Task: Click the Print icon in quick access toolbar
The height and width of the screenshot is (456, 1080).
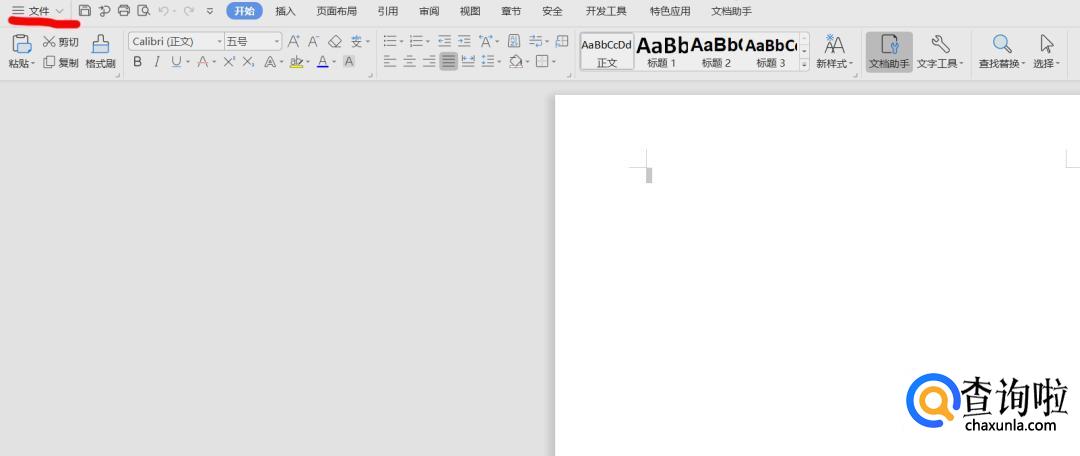Action: [x=124, y=11]
